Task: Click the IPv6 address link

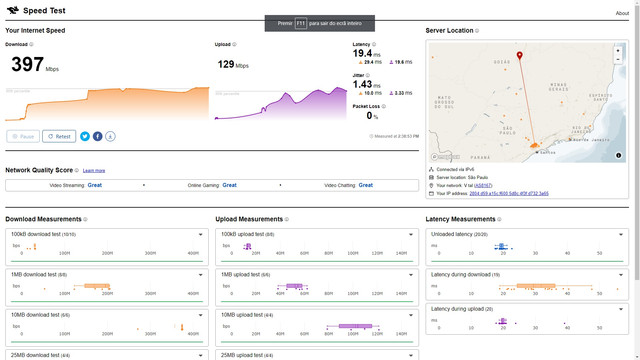Action: click(509, 193)
